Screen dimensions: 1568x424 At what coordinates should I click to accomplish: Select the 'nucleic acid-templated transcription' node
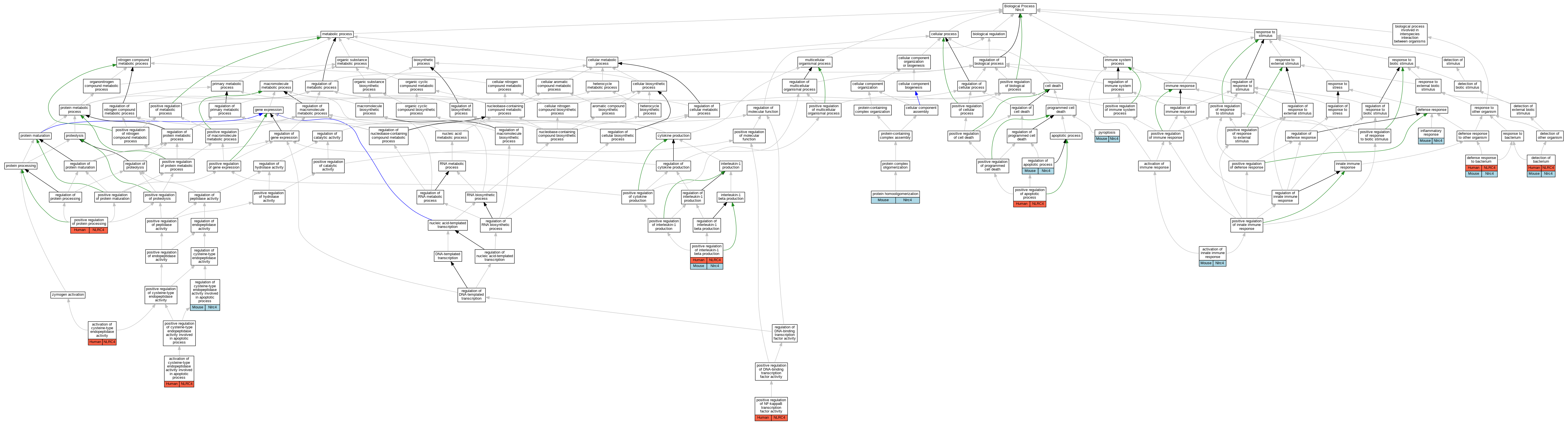(x=447, y=225)
